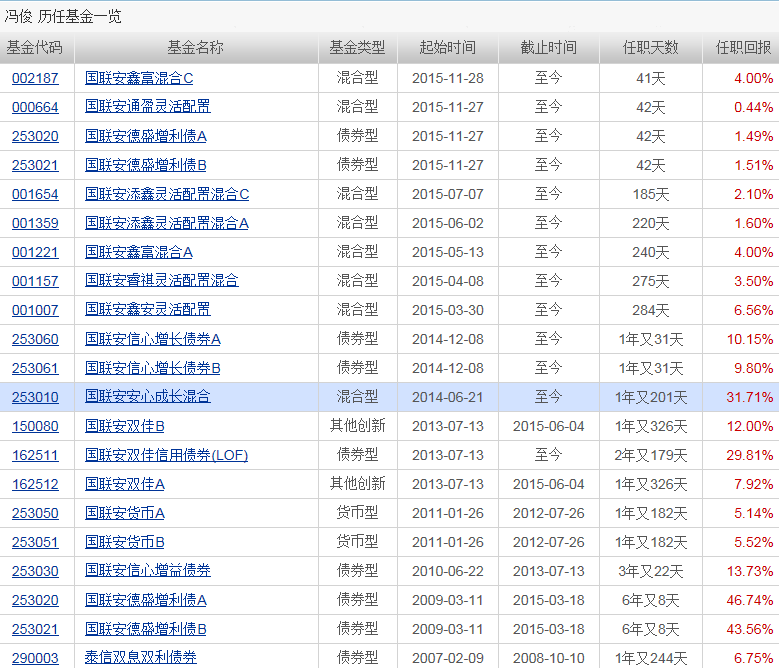Image resolution: width=779 pixels, height=668 pixels.
Task: Open 国联安德盛增利债B with 1.51% return
Action: tap(146, 165)
